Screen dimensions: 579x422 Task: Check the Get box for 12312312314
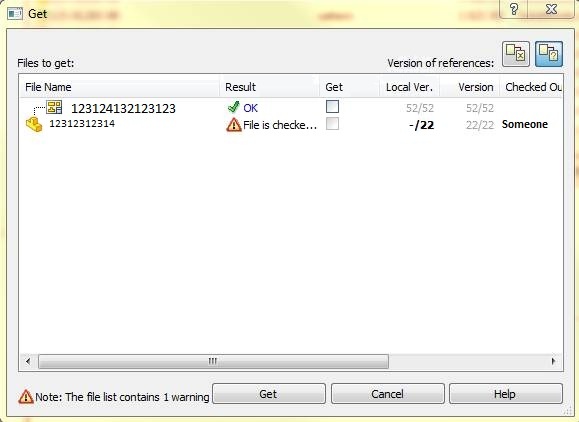[332, 124]
